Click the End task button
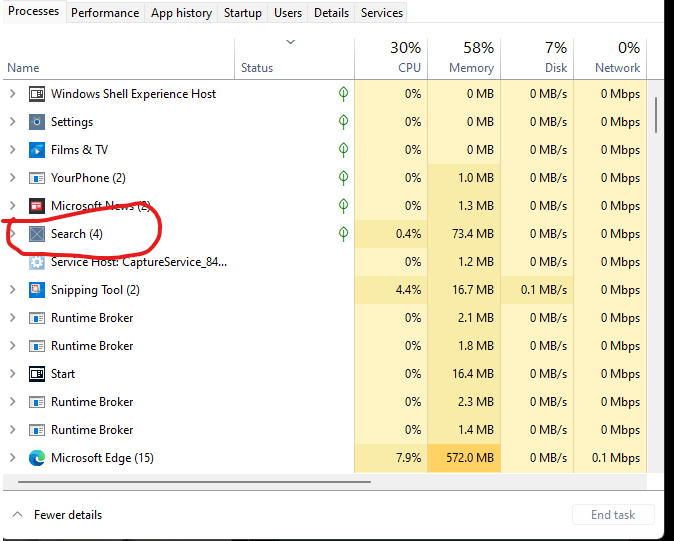 point(613,515)
